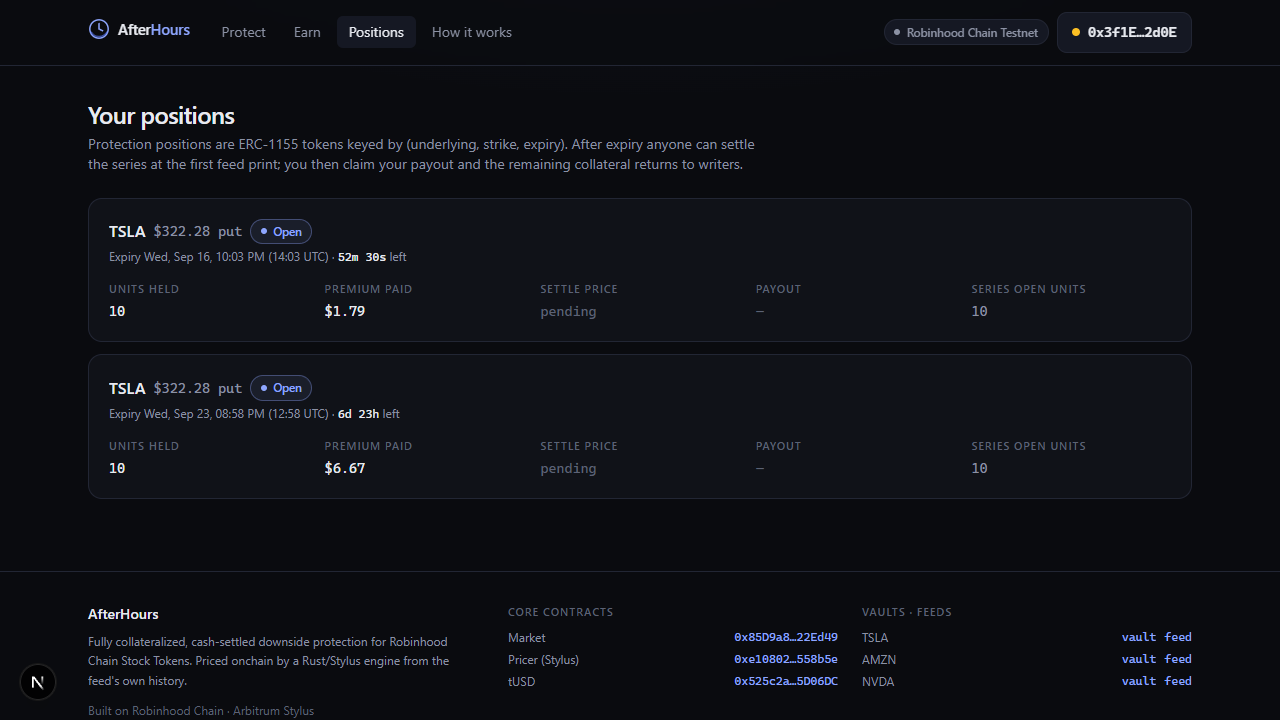Open Pricer (Stylus) address 0xe10802…558b5e

click(786, 659)
